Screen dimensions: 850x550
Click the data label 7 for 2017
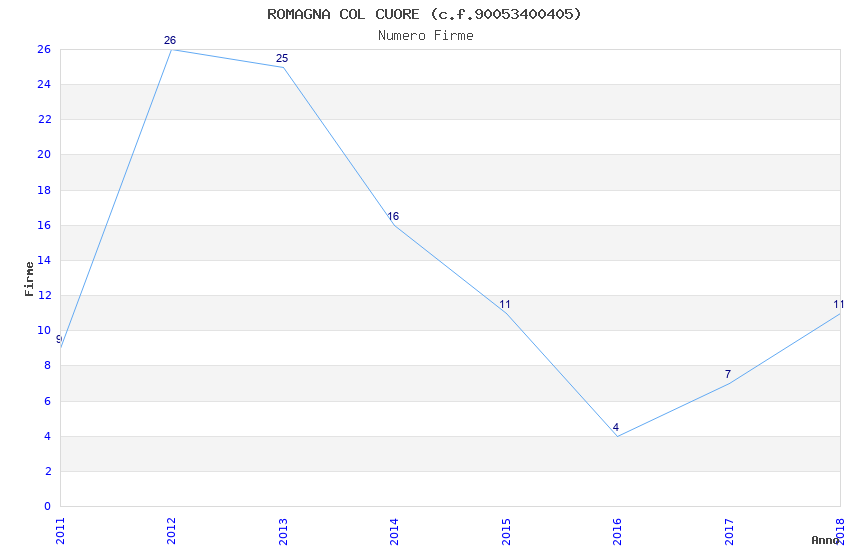(x=727, y=374)
